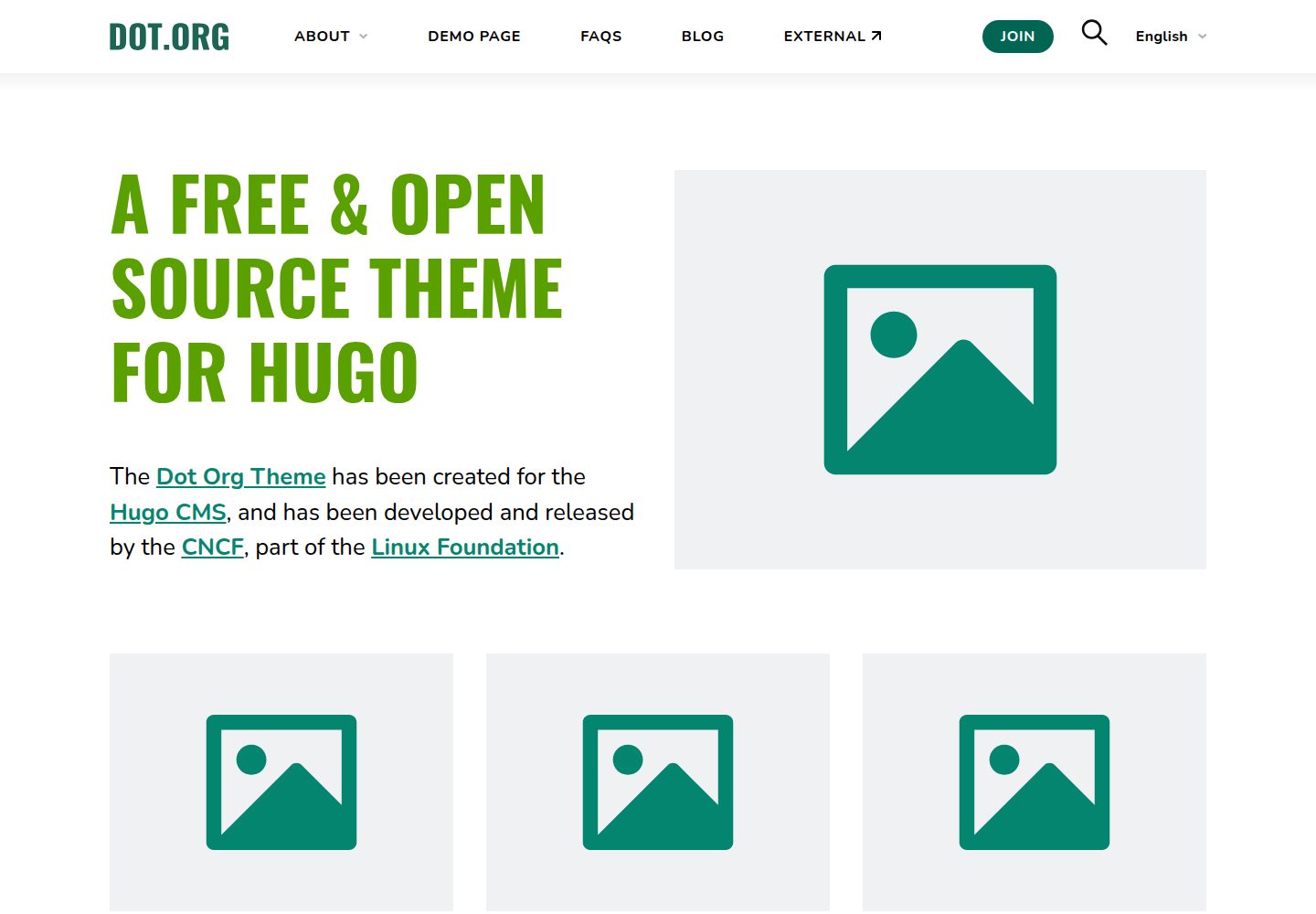Click the large hero placeholder image

[940, 369]
